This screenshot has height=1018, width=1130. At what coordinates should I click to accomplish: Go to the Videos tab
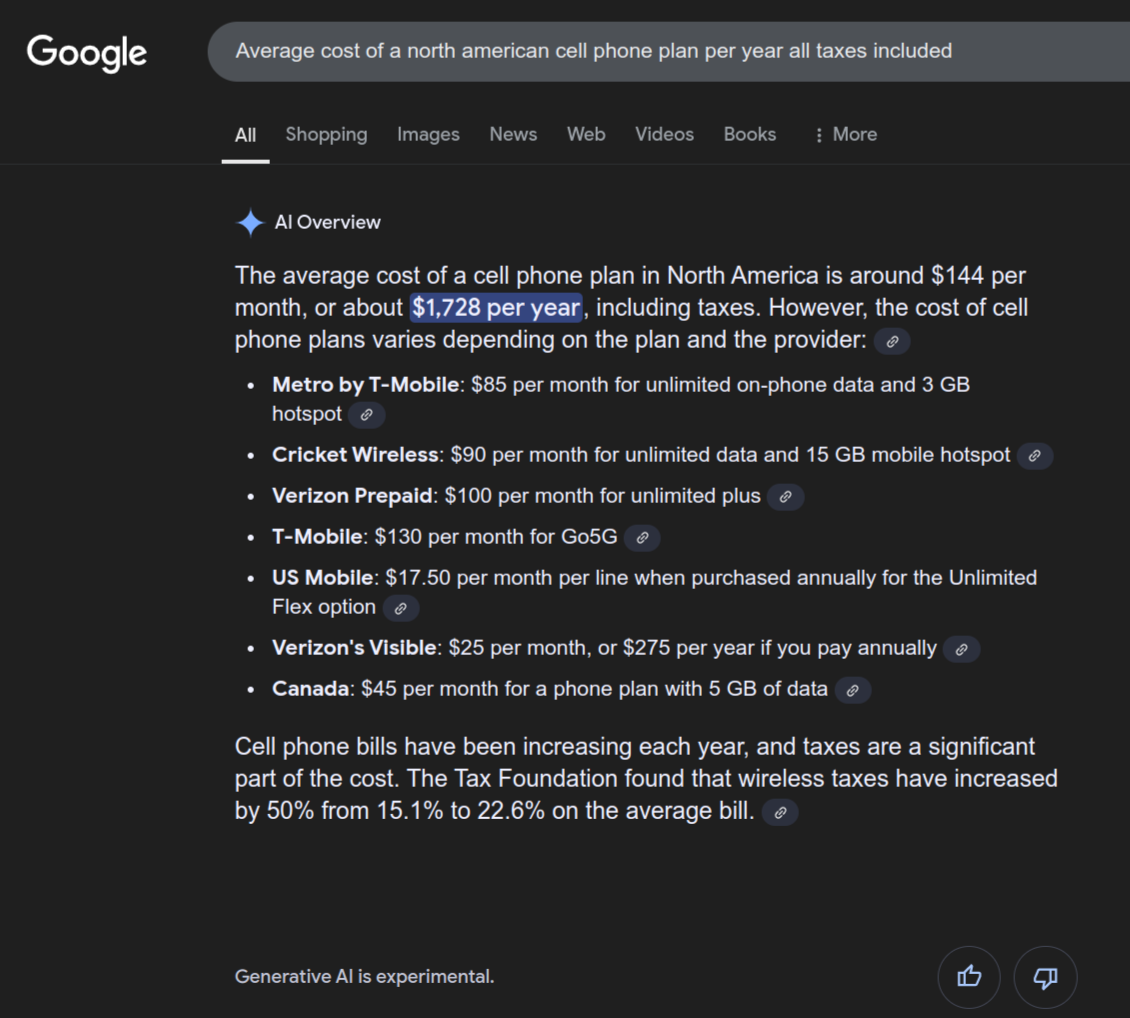664,135
